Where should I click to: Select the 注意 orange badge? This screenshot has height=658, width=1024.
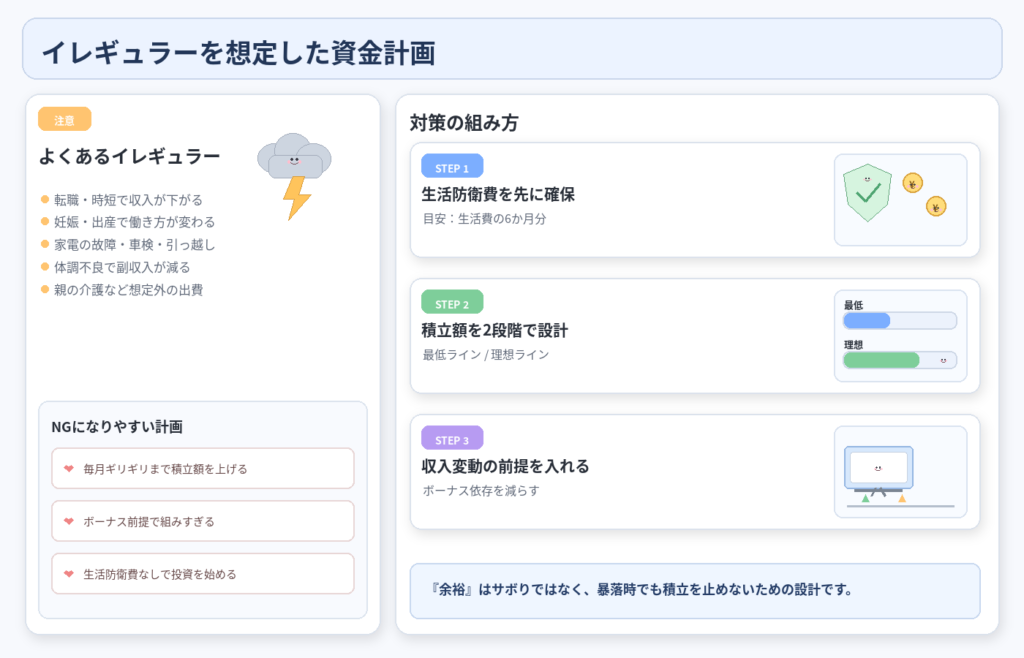tap(64, 120)
